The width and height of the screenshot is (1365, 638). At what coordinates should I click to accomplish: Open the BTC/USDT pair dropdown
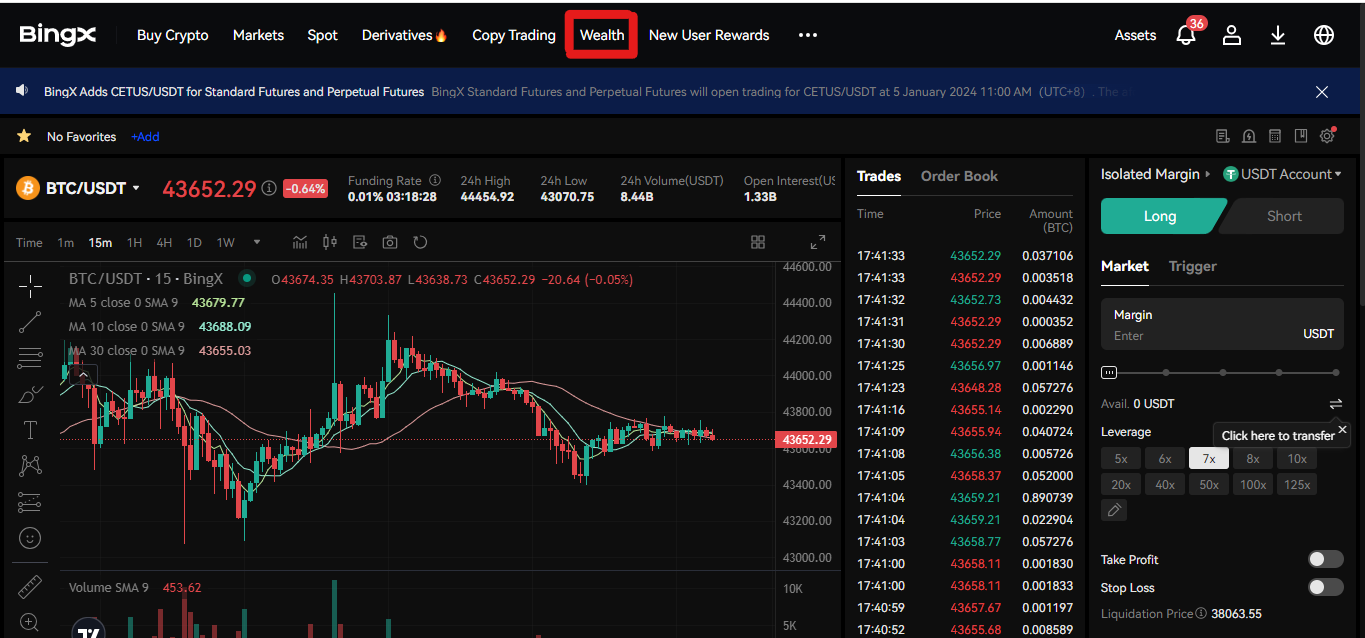[136, 188]
